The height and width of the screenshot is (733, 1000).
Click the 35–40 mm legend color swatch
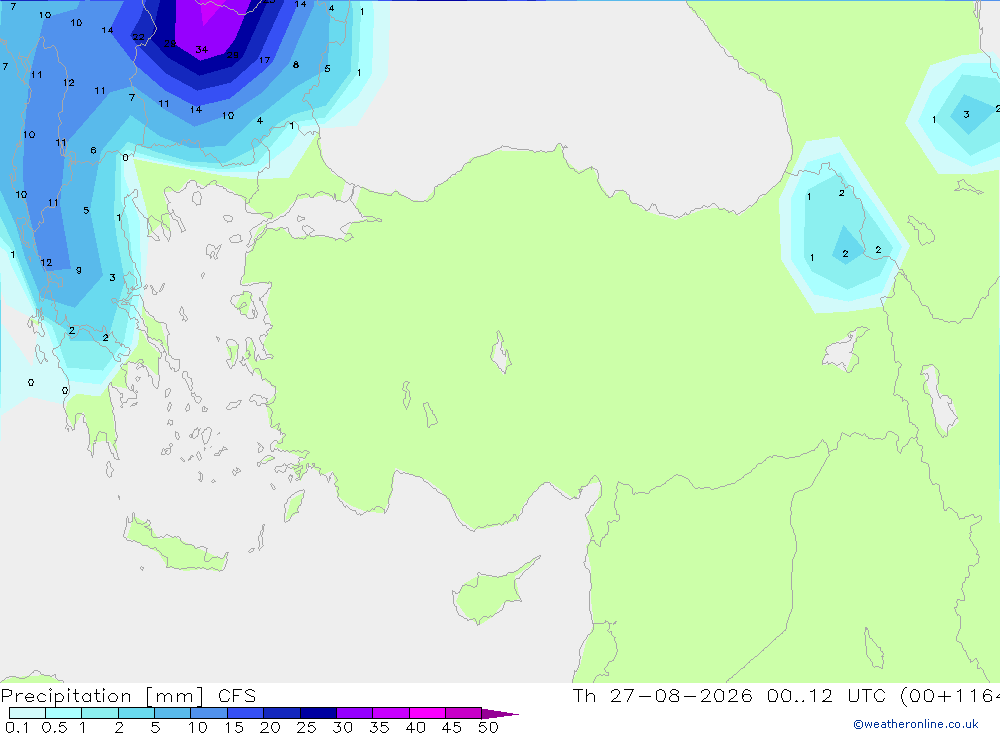pos(390,713)
